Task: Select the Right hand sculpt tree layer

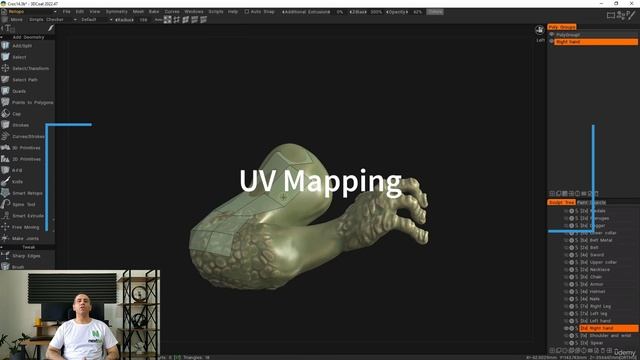Action: pyautogui.click(x=608, y=328)
